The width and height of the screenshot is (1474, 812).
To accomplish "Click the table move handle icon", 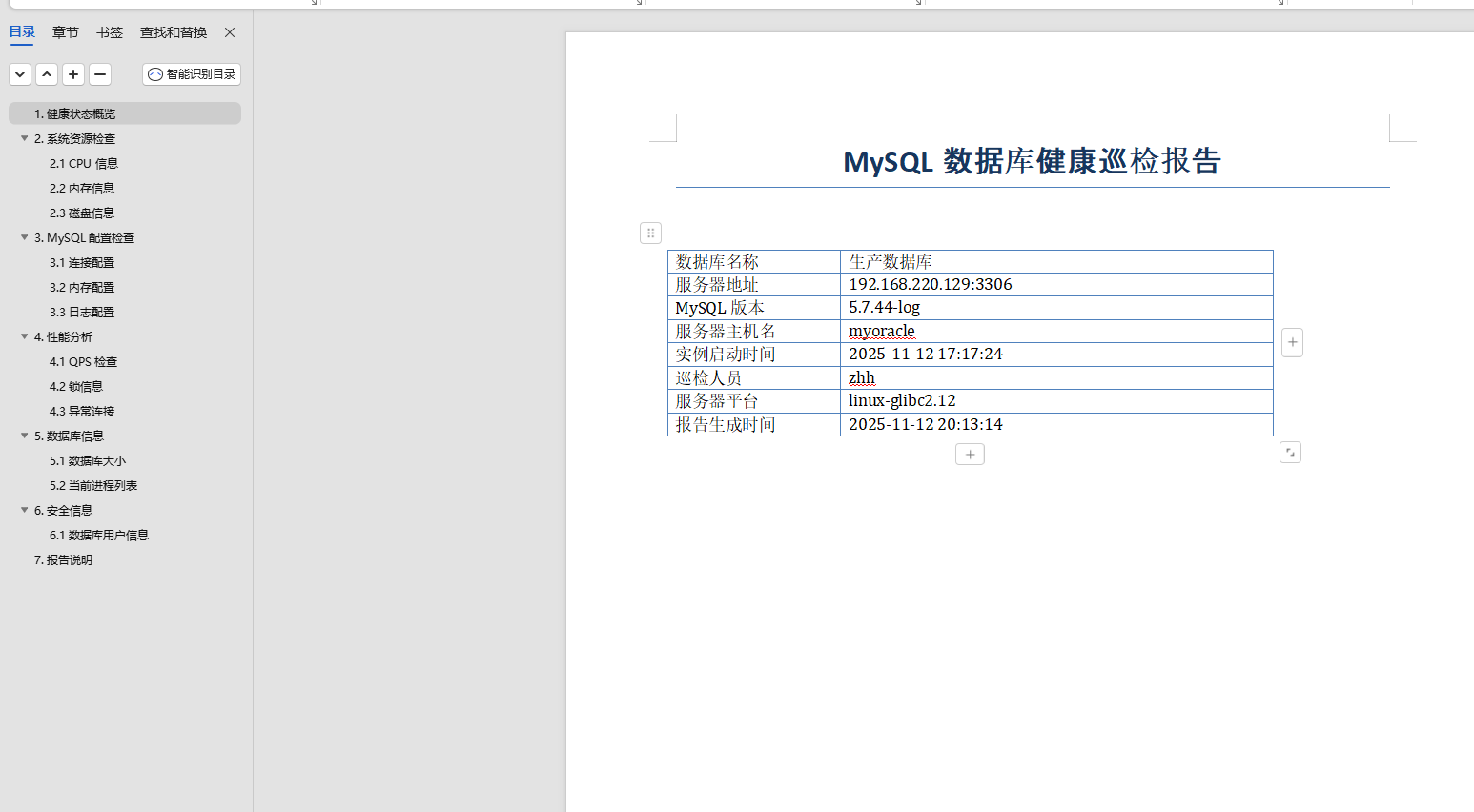I will (x=650, y=233).
